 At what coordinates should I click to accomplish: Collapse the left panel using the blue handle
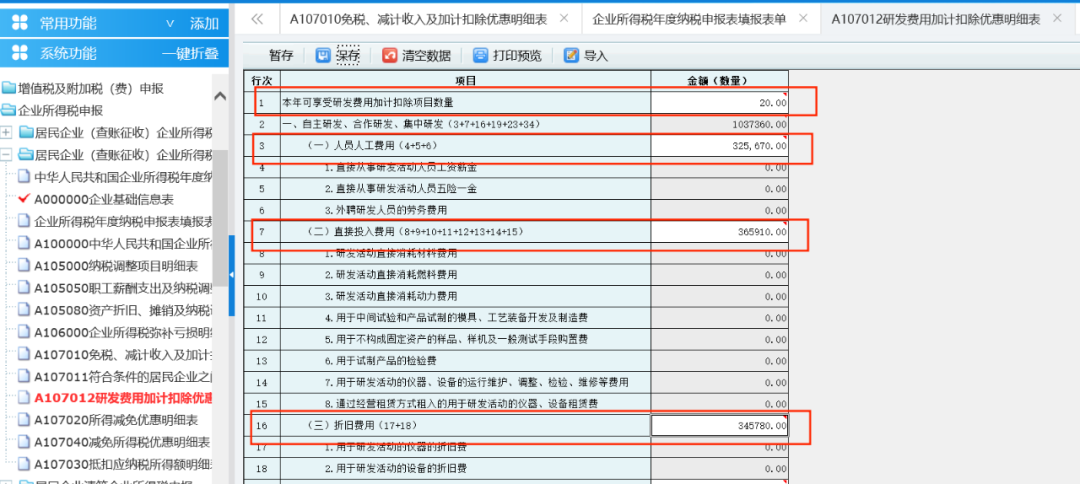tap(231, 275)
